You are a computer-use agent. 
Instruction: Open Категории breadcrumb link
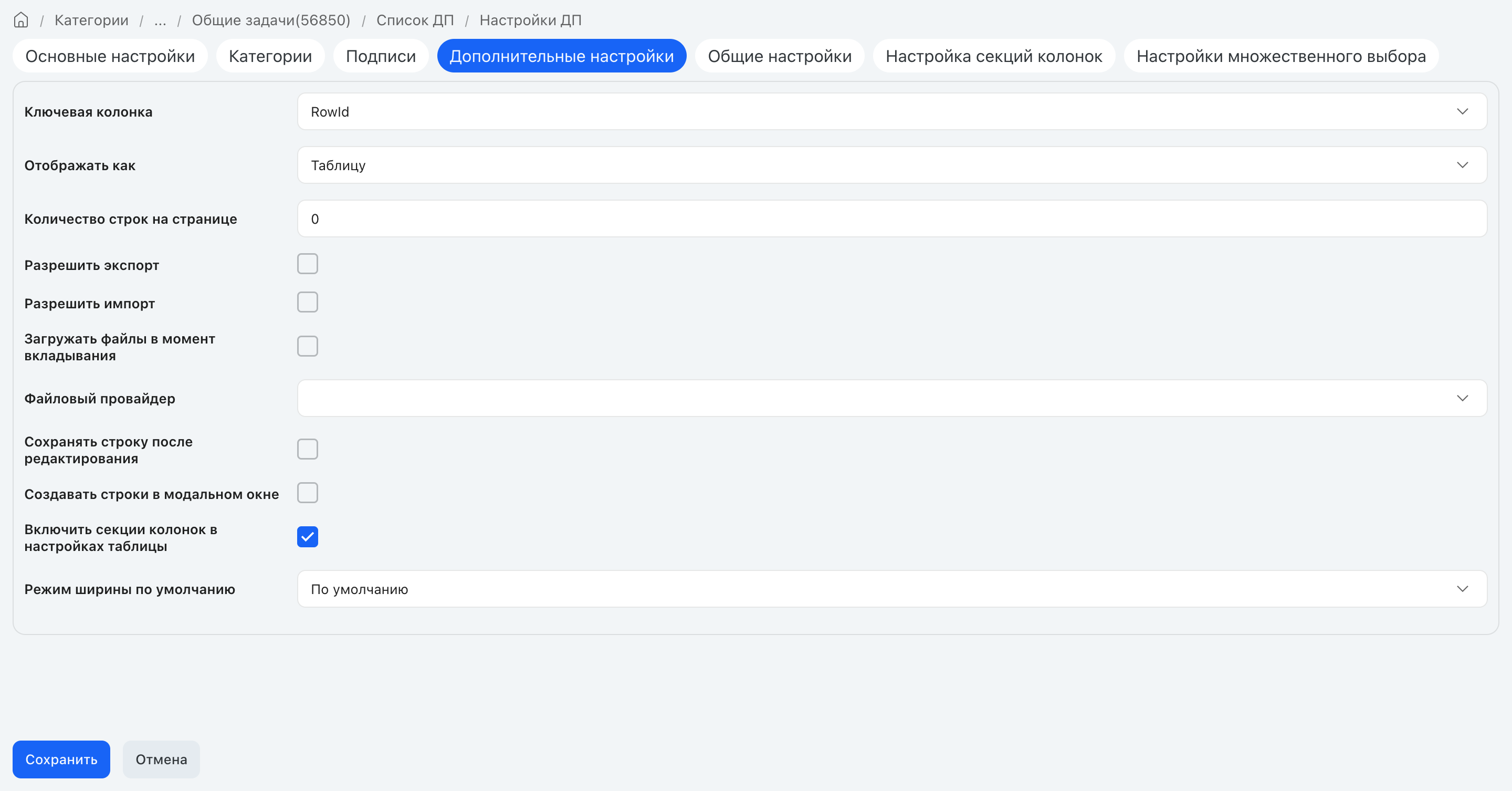tap(91, 20)
